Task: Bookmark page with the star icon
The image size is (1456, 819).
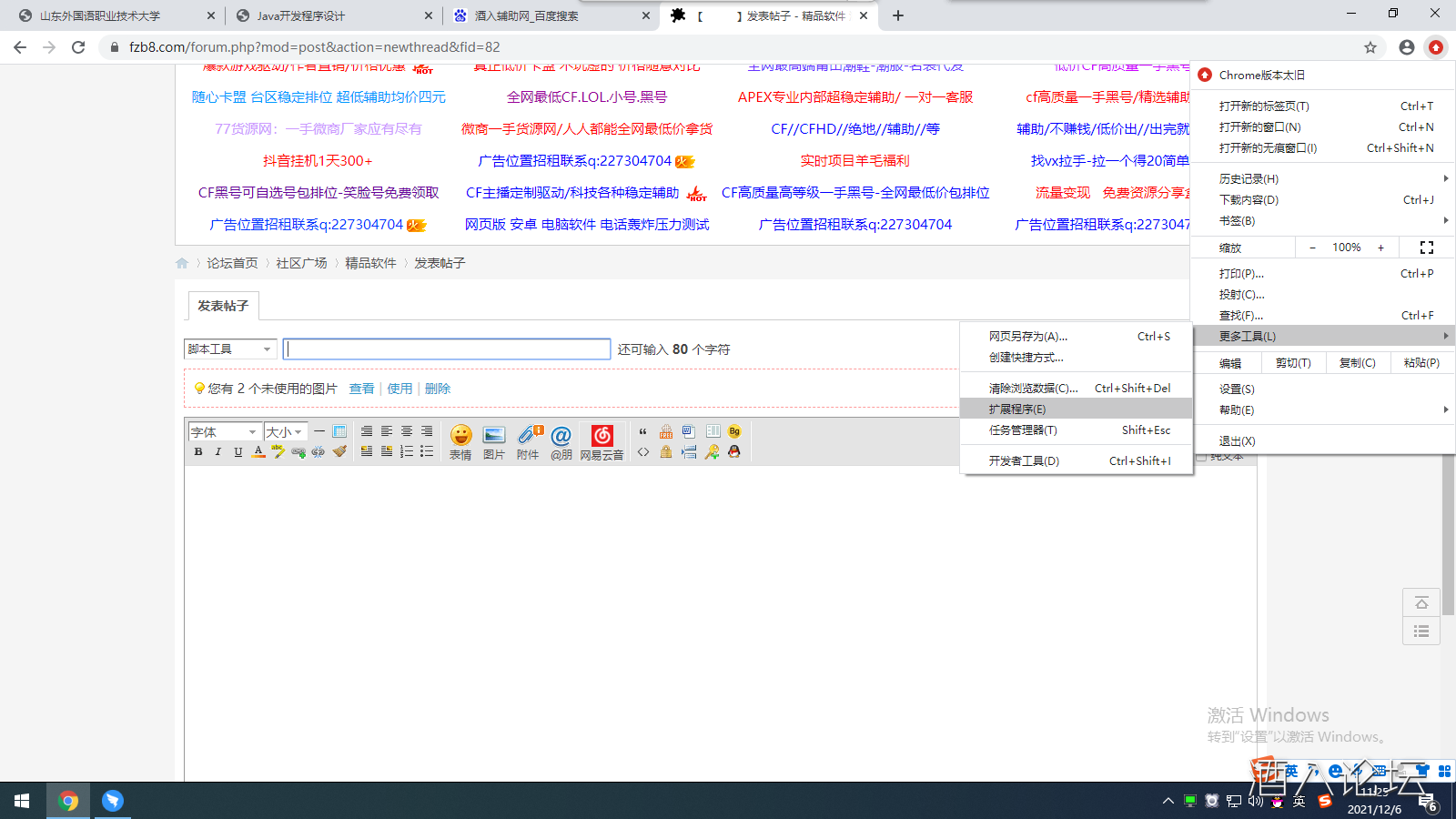Action: tap(1370, 47)
